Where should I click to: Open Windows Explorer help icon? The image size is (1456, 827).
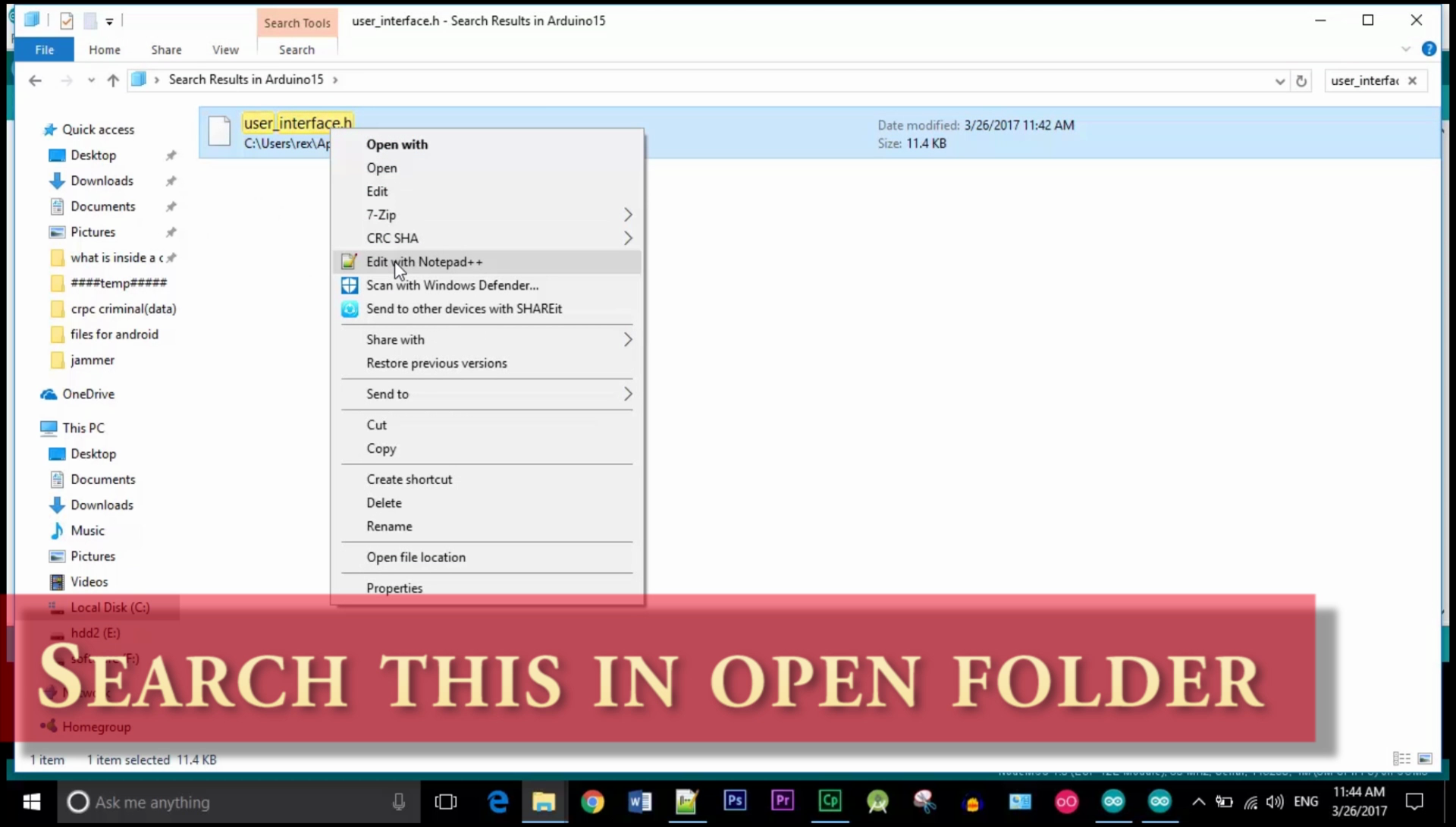(1429, 49)
